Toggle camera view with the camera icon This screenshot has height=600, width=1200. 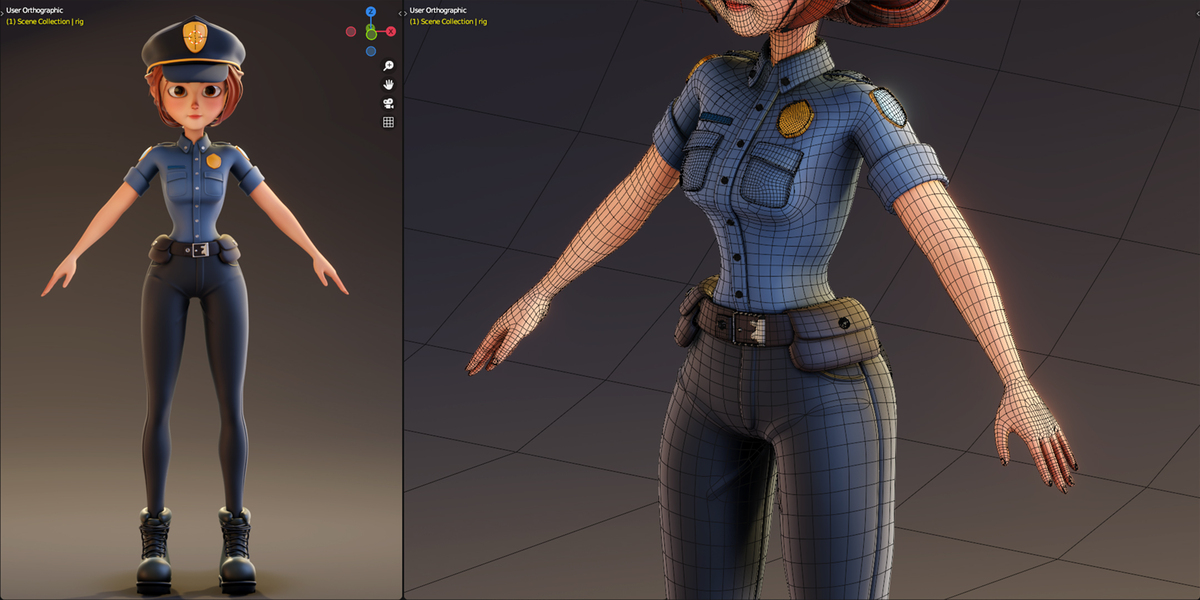388,103
